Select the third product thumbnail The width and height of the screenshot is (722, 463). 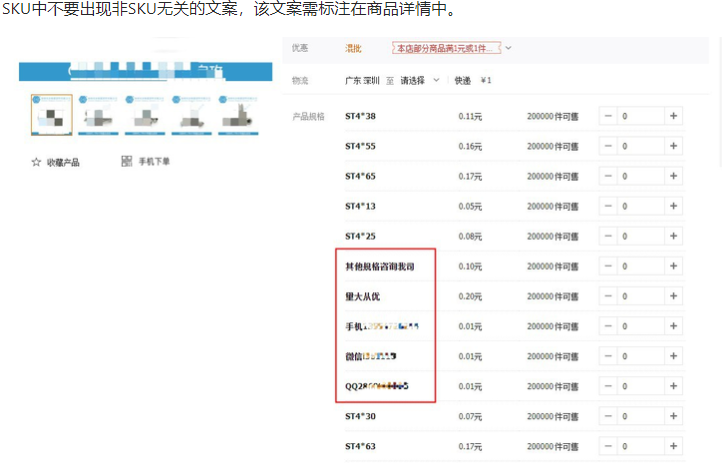pyautogui.click(x=145, y=115)
